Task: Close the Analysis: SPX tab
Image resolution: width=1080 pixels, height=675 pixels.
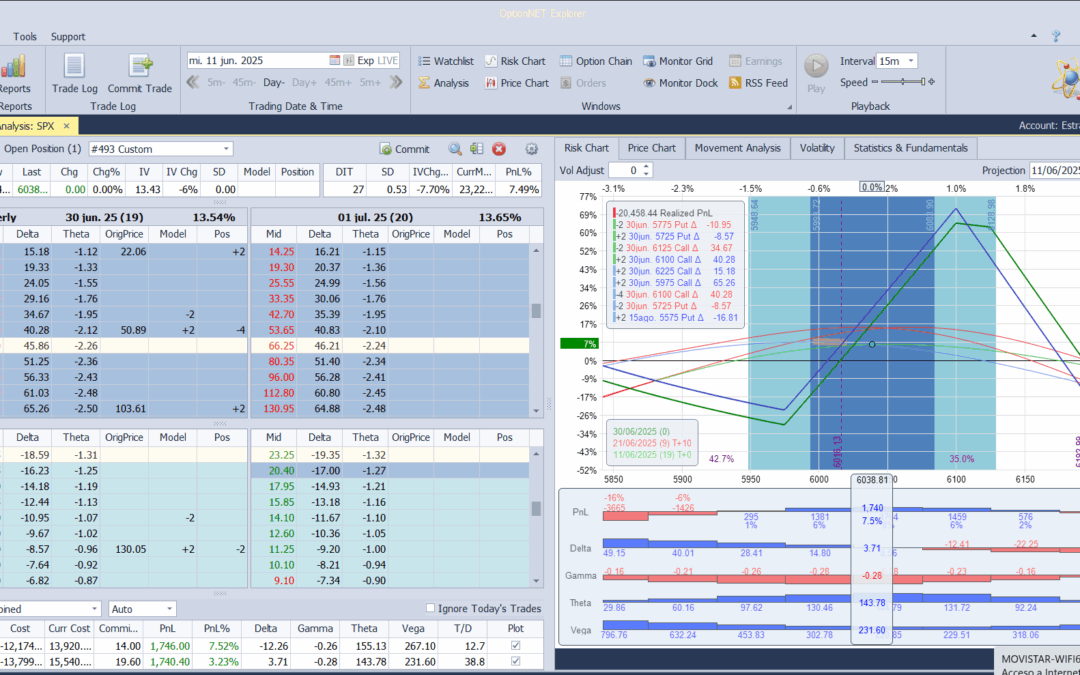Action: tap(67, 126)
